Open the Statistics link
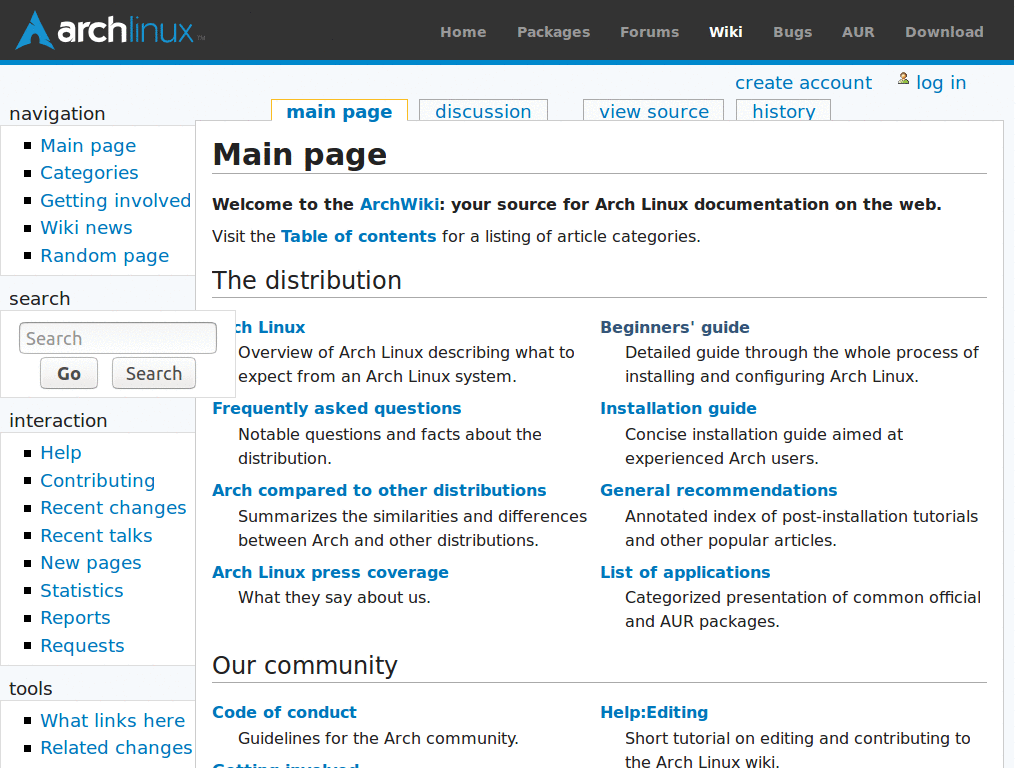This screenshot has height=768, width=1024. (82, 591)
